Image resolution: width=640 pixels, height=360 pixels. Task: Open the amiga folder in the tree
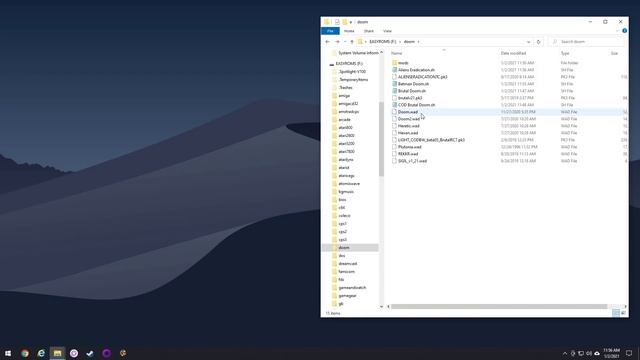[x=344, y=96]
